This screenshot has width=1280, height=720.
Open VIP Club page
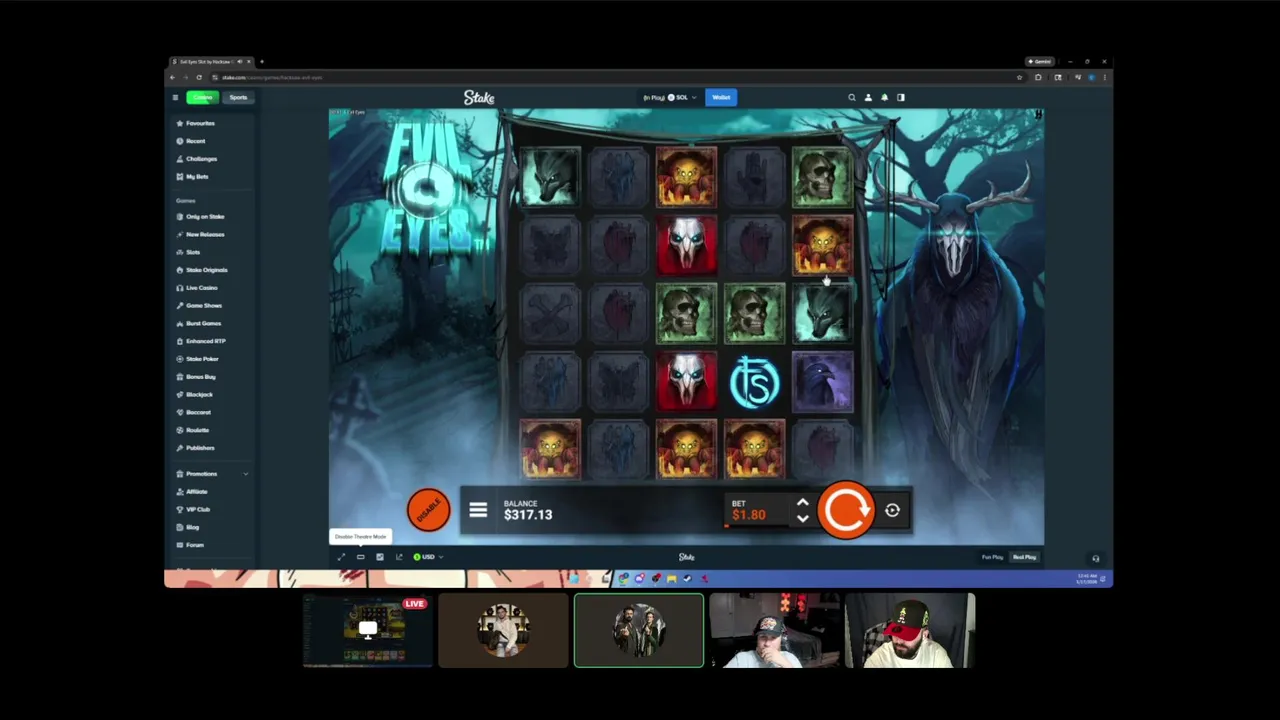click(x=193, y=510)
